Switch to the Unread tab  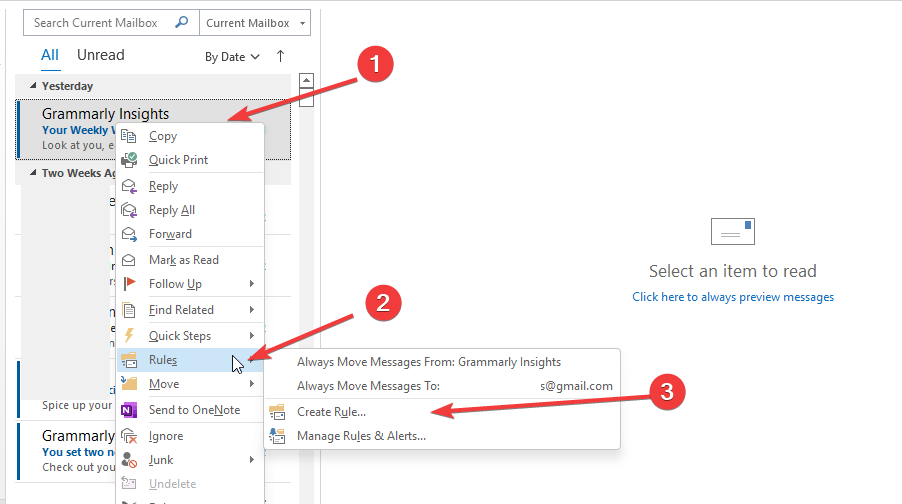pyautogui.click(x=101, y=55)
